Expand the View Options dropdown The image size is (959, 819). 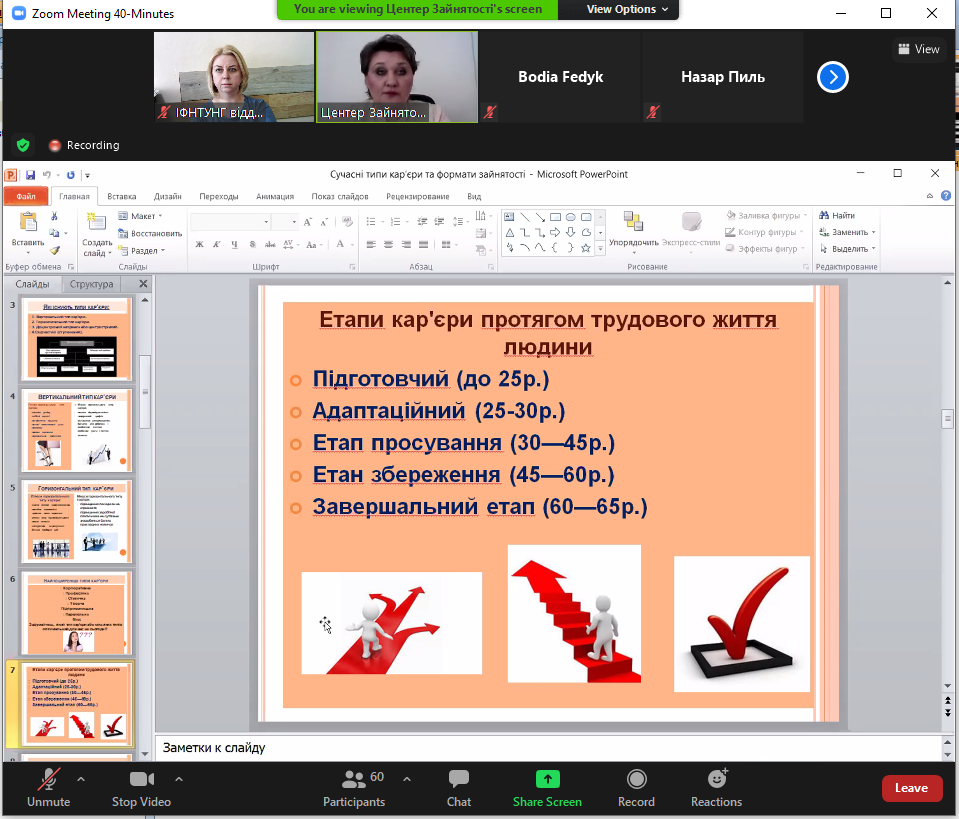coord(621,9)
